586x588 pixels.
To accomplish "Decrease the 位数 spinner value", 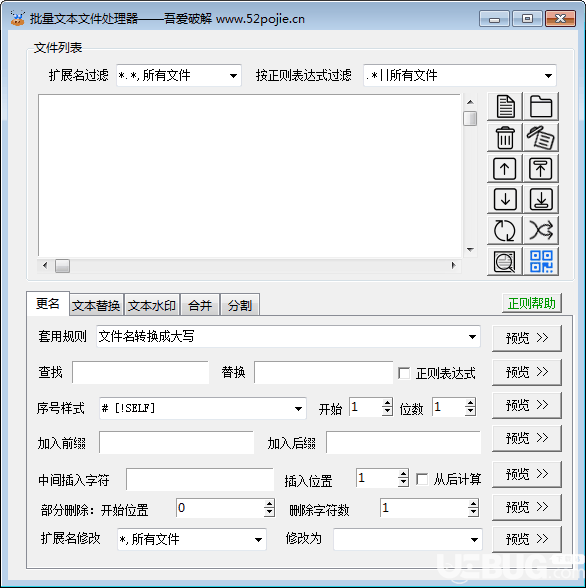I will tap(470, 412).
